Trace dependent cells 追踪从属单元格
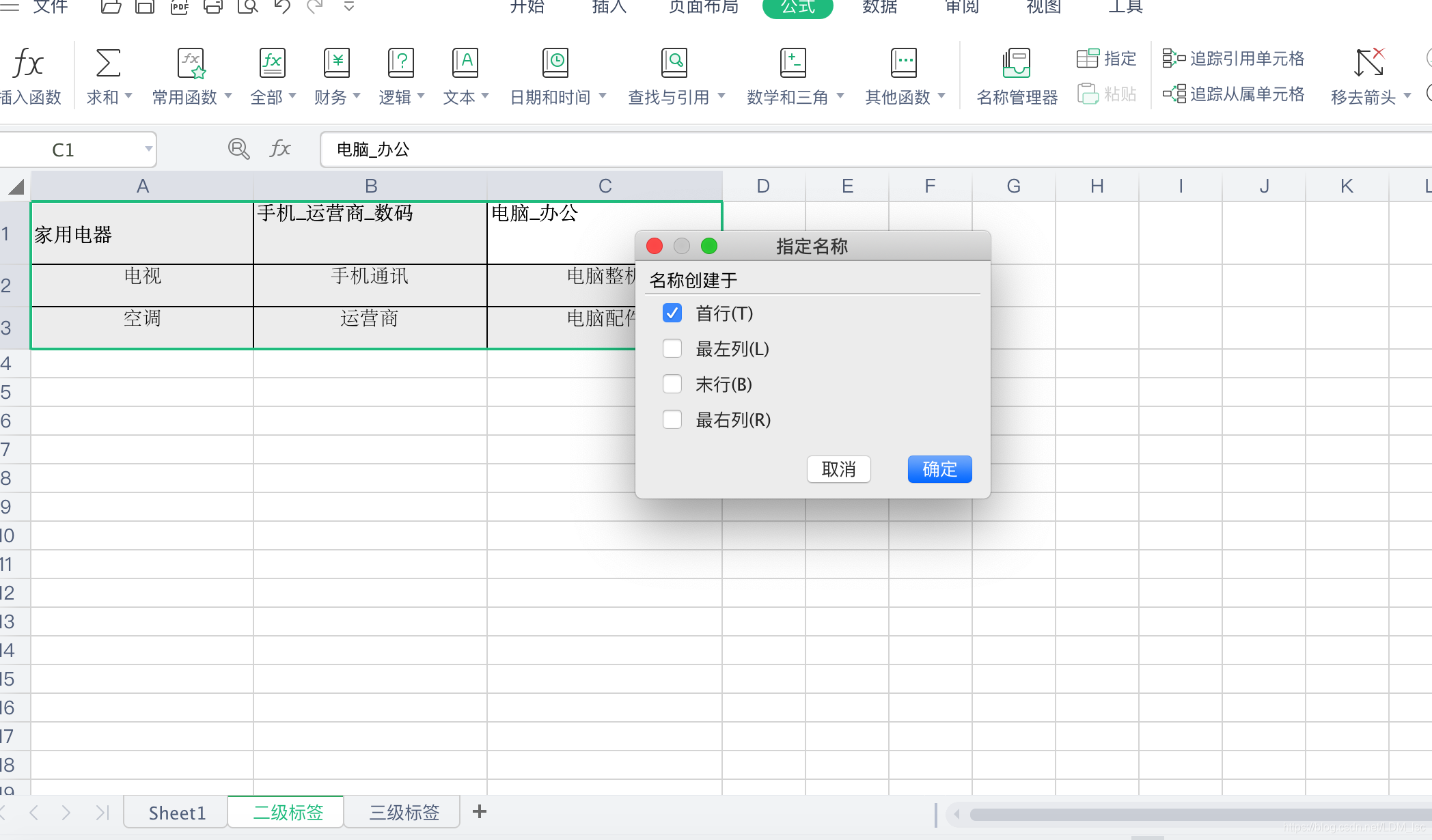The width and height of the screenshot is (1432, 840). click(x=1233, y=94)
